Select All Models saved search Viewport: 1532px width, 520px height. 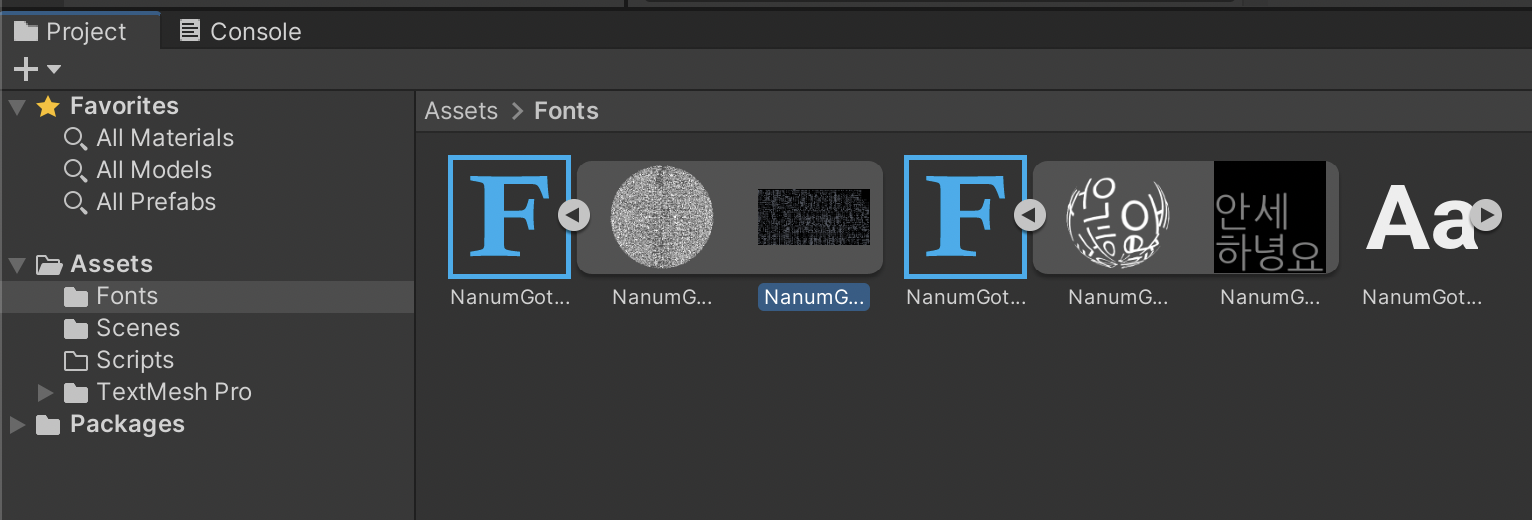(x=154, y=170)
